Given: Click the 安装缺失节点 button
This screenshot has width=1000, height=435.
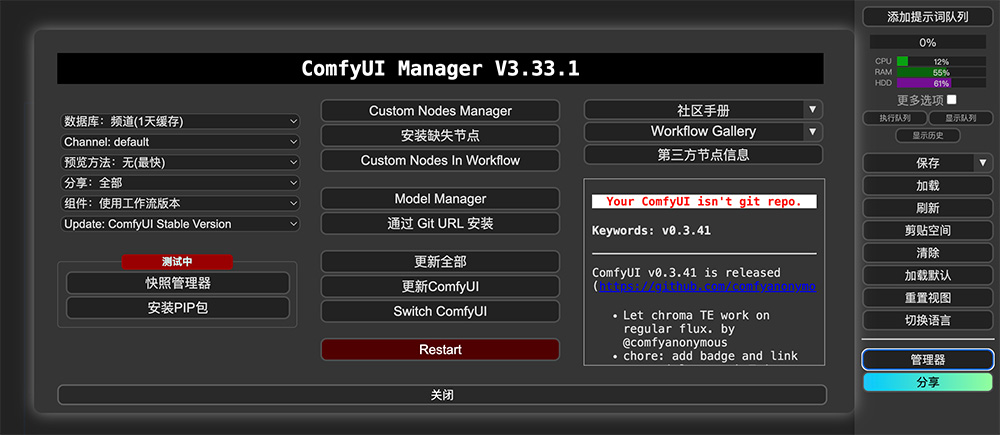Looking at the screenshot, I should pos(440,136).
